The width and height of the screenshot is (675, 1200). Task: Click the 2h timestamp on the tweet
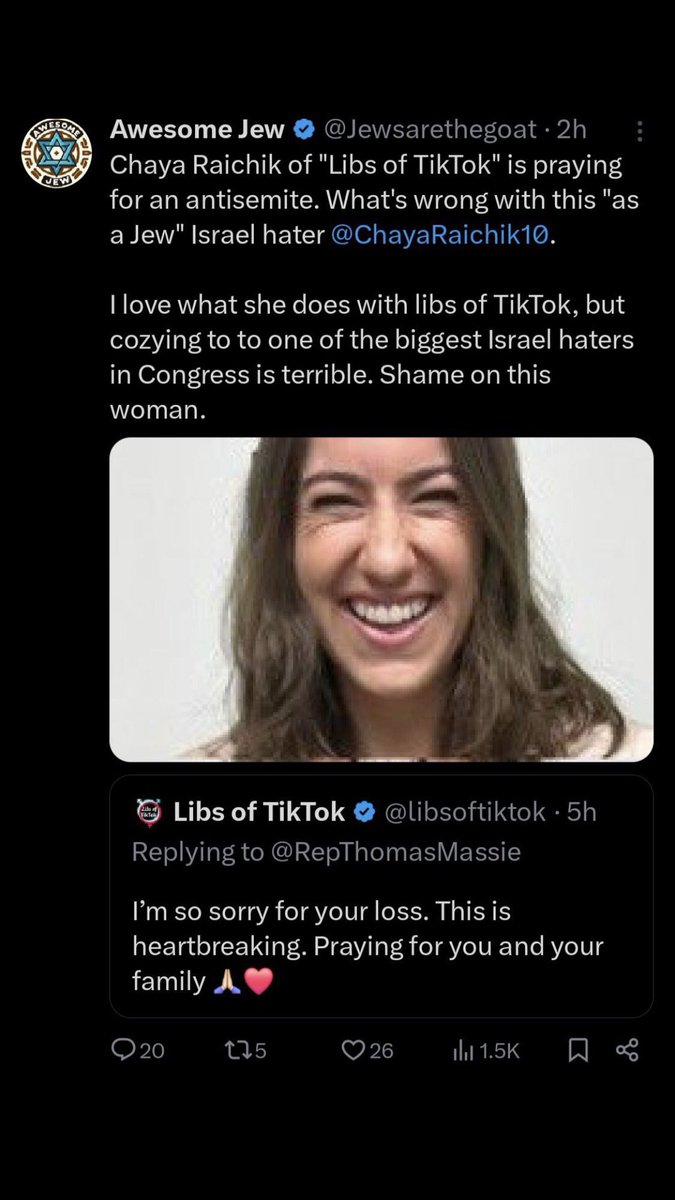pos(573,129)
